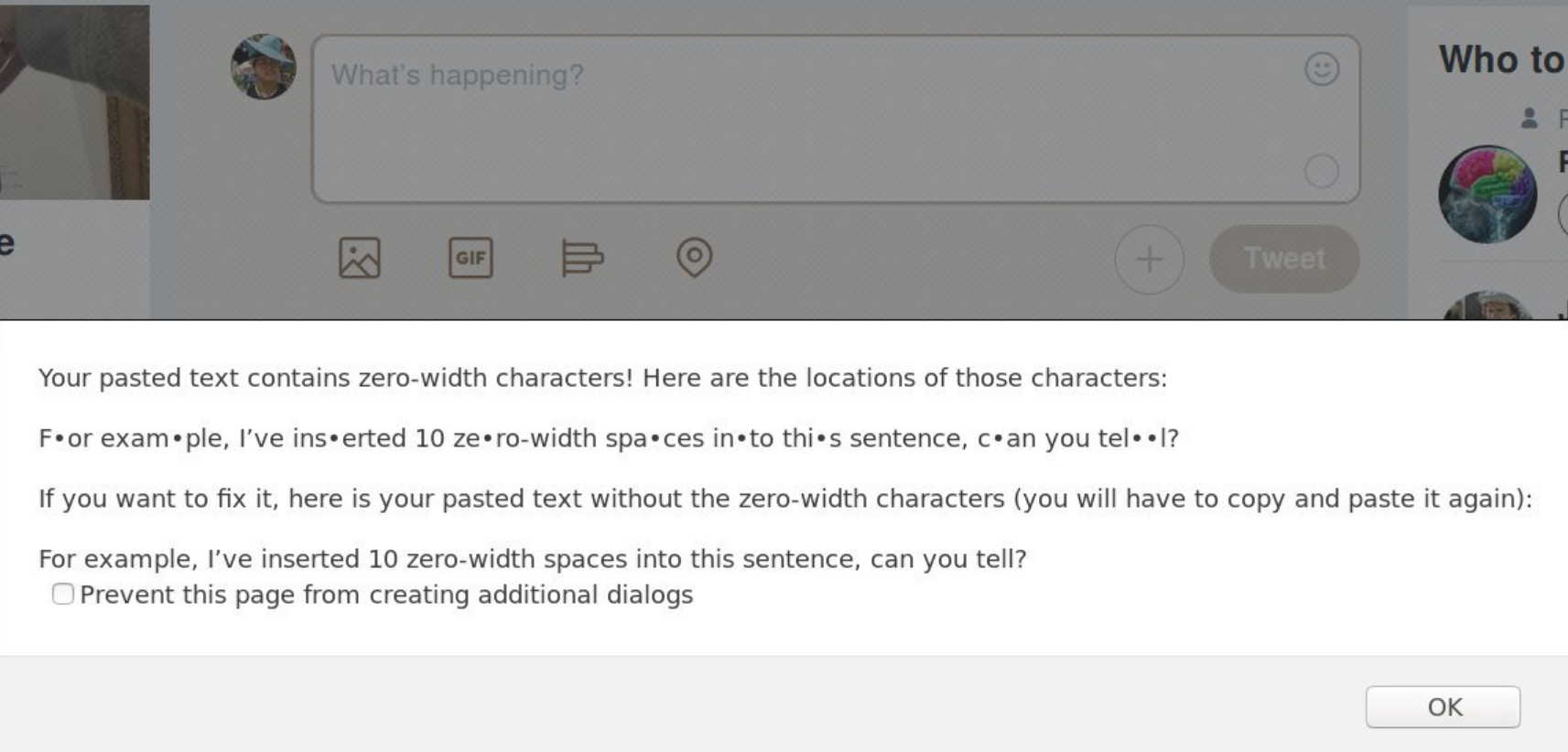Open the emoji smiley picker
Image resolution: width=1568 pixels, height=752 pixels.
click(x=1322, y=70)
